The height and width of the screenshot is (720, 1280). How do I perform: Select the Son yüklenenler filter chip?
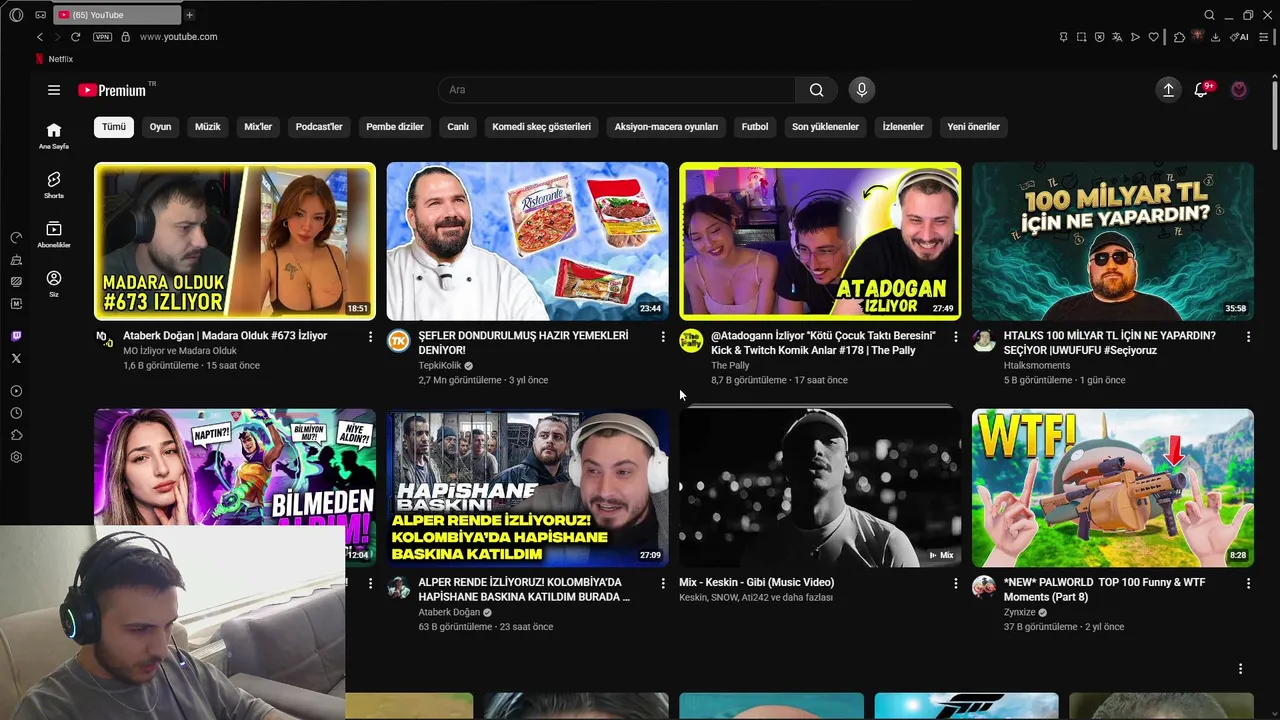pyautogui.click(x=825, y=127)
